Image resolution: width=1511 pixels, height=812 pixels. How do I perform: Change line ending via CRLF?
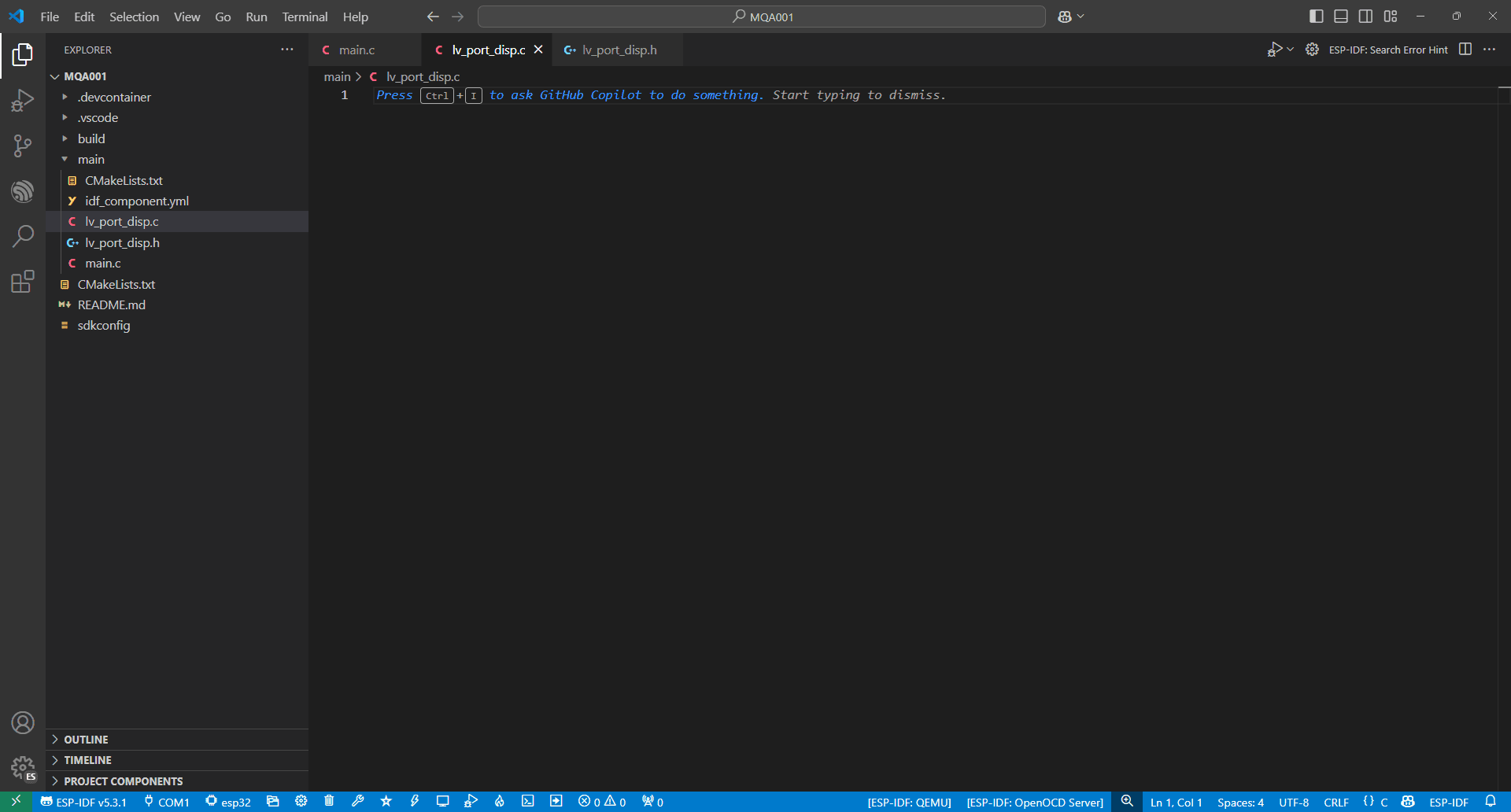pos(1336,802)
